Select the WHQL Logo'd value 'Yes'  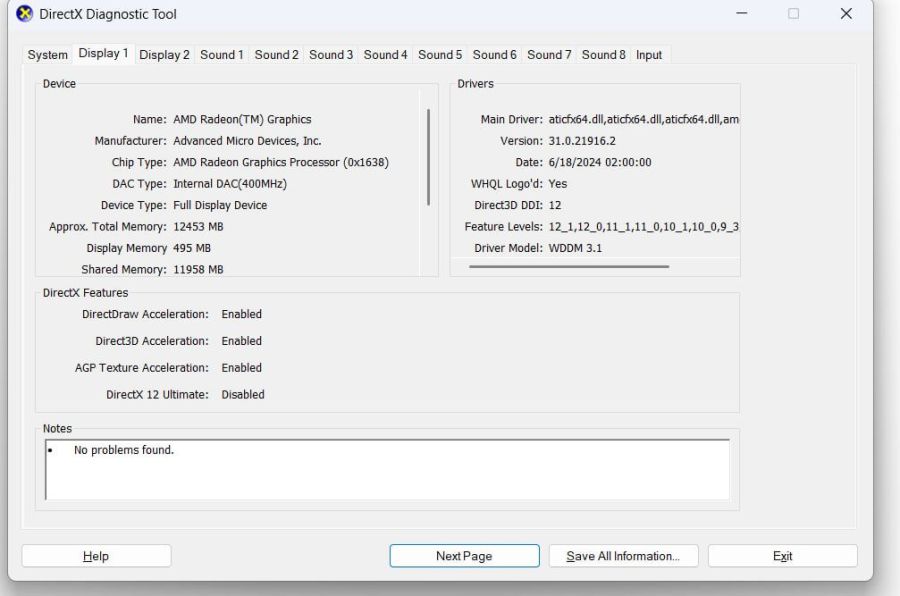[558, 184]
